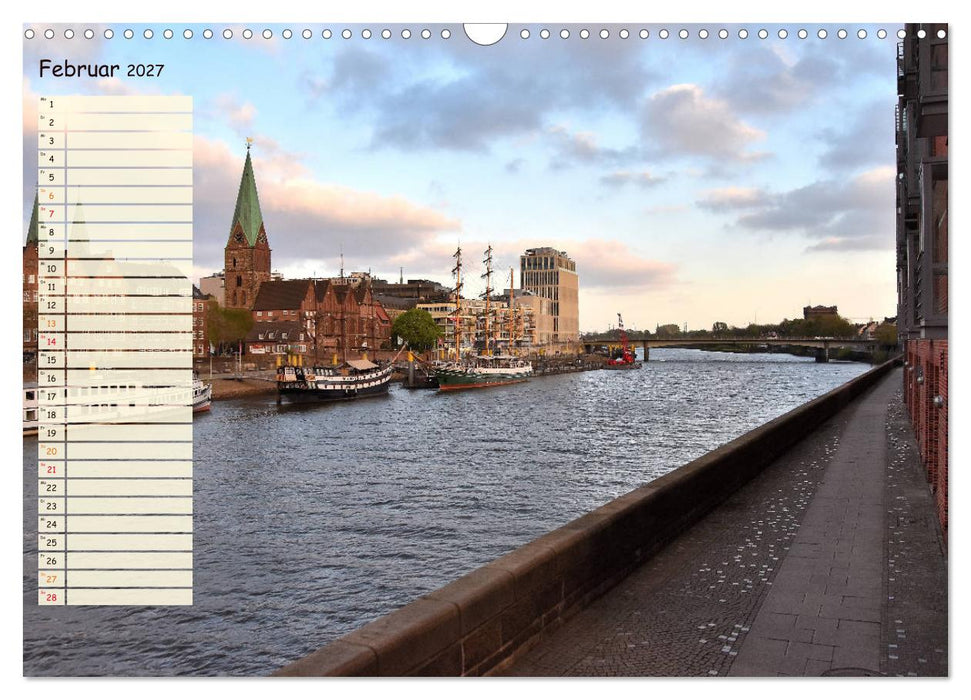Image resolution: width=971 pixels, height=700 pixels.
Task: Select date 25 in the planner column
Action: click(51, 543)
